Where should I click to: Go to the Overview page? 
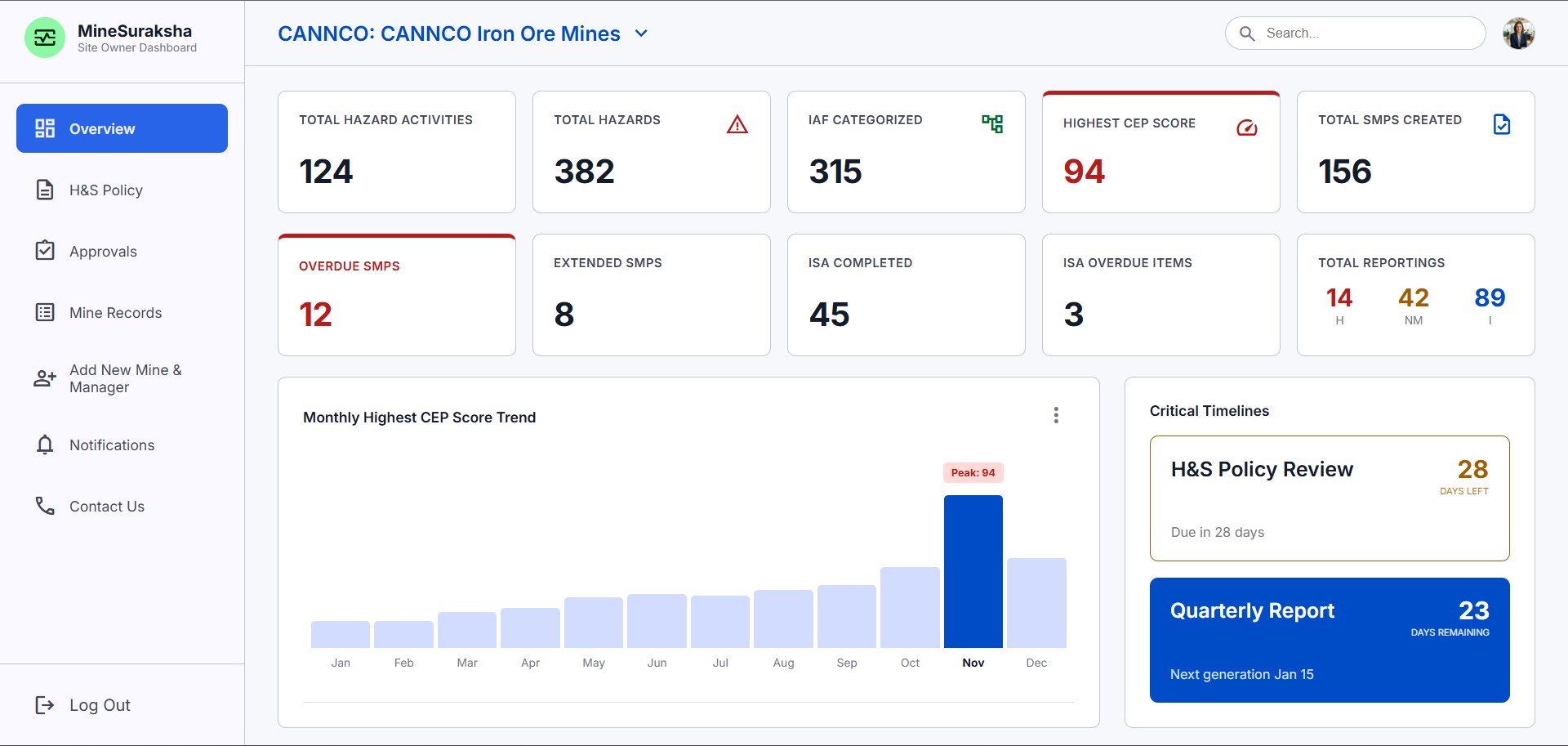(122, 128)
